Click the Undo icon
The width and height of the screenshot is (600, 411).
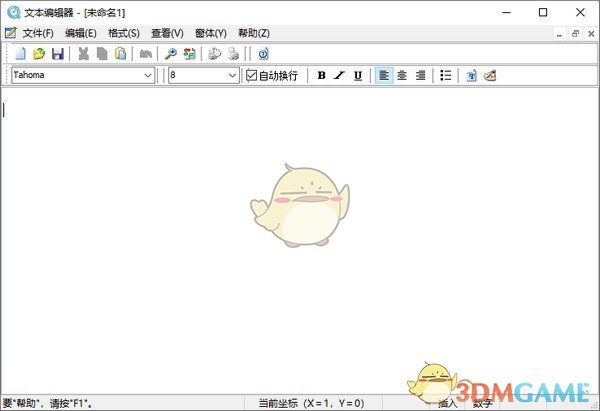coord(145,54)
